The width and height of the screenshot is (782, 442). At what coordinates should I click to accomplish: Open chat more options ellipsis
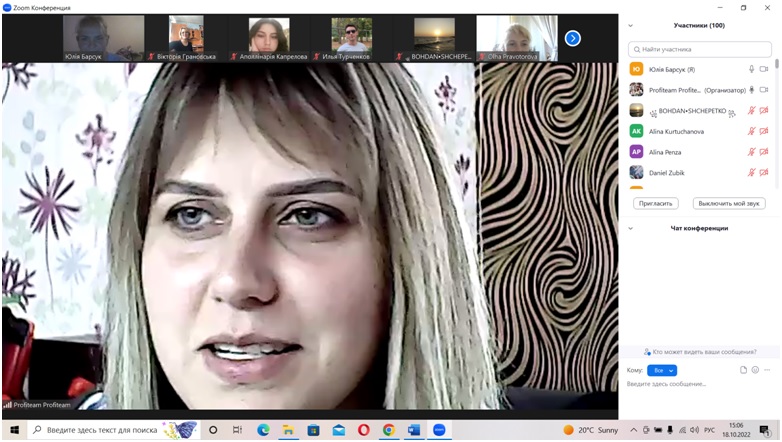coord(767,370)
